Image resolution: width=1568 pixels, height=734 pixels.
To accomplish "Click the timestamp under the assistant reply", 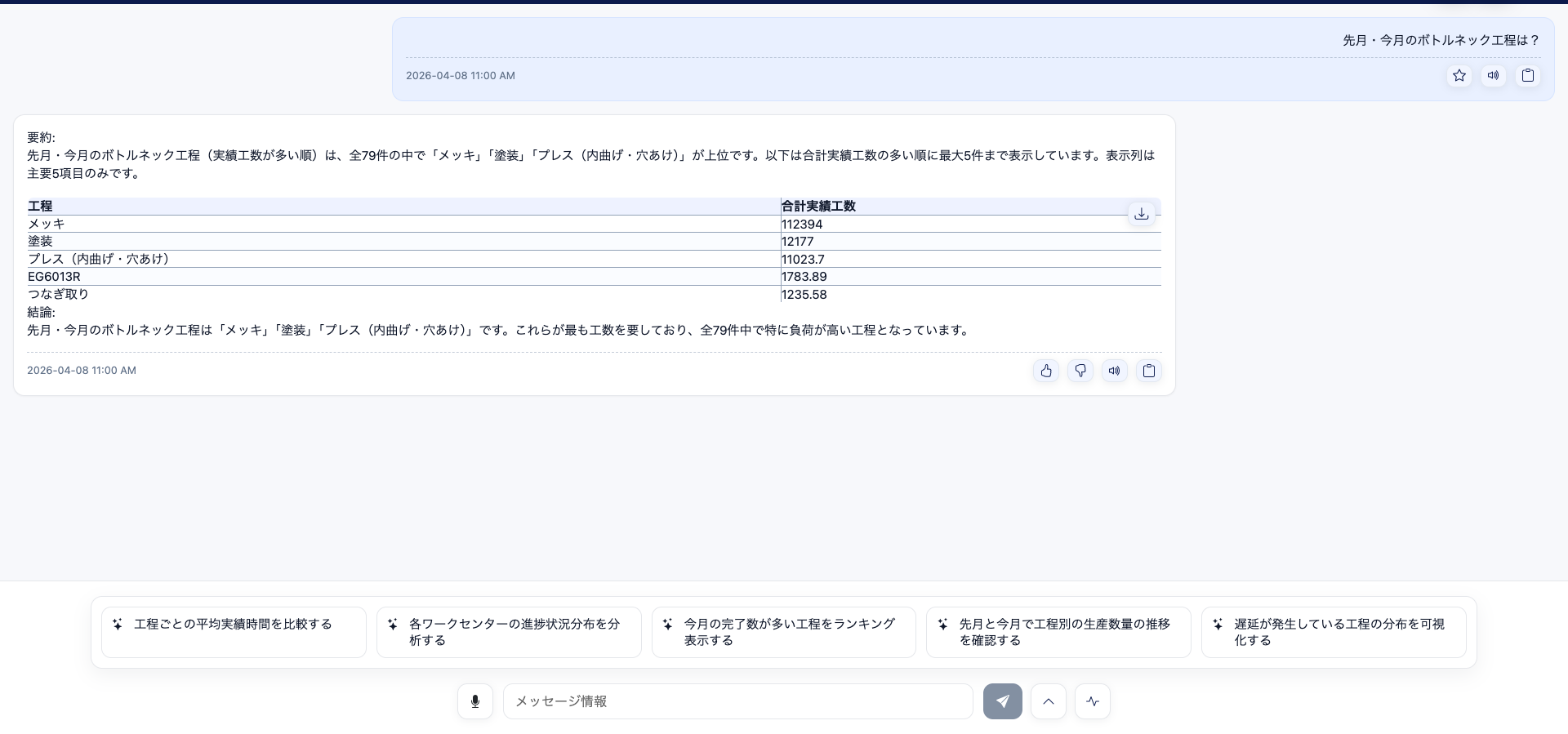I will 82,371.
